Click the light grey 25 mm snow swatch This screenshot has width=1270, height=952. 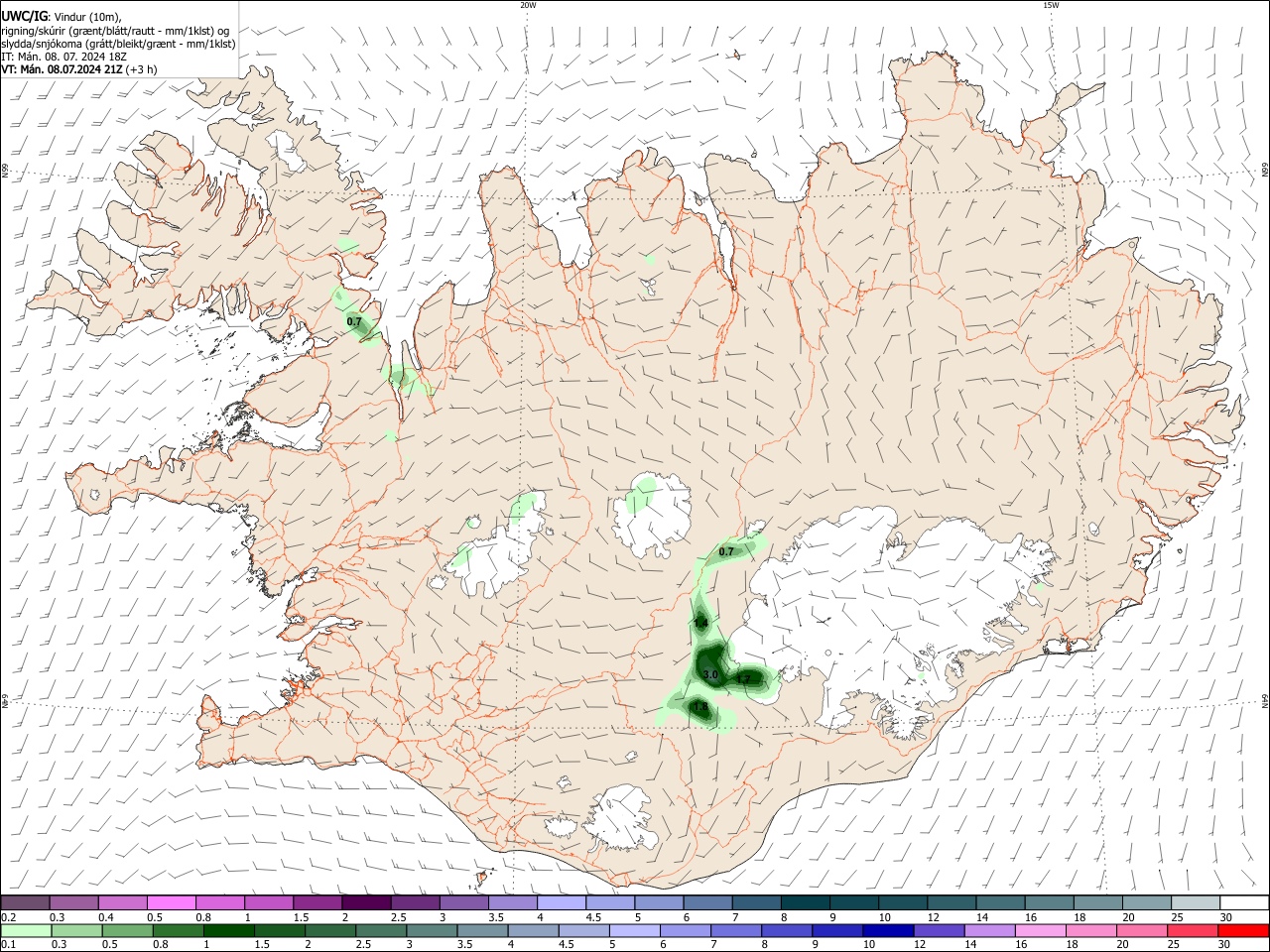tap(1197, 902)
